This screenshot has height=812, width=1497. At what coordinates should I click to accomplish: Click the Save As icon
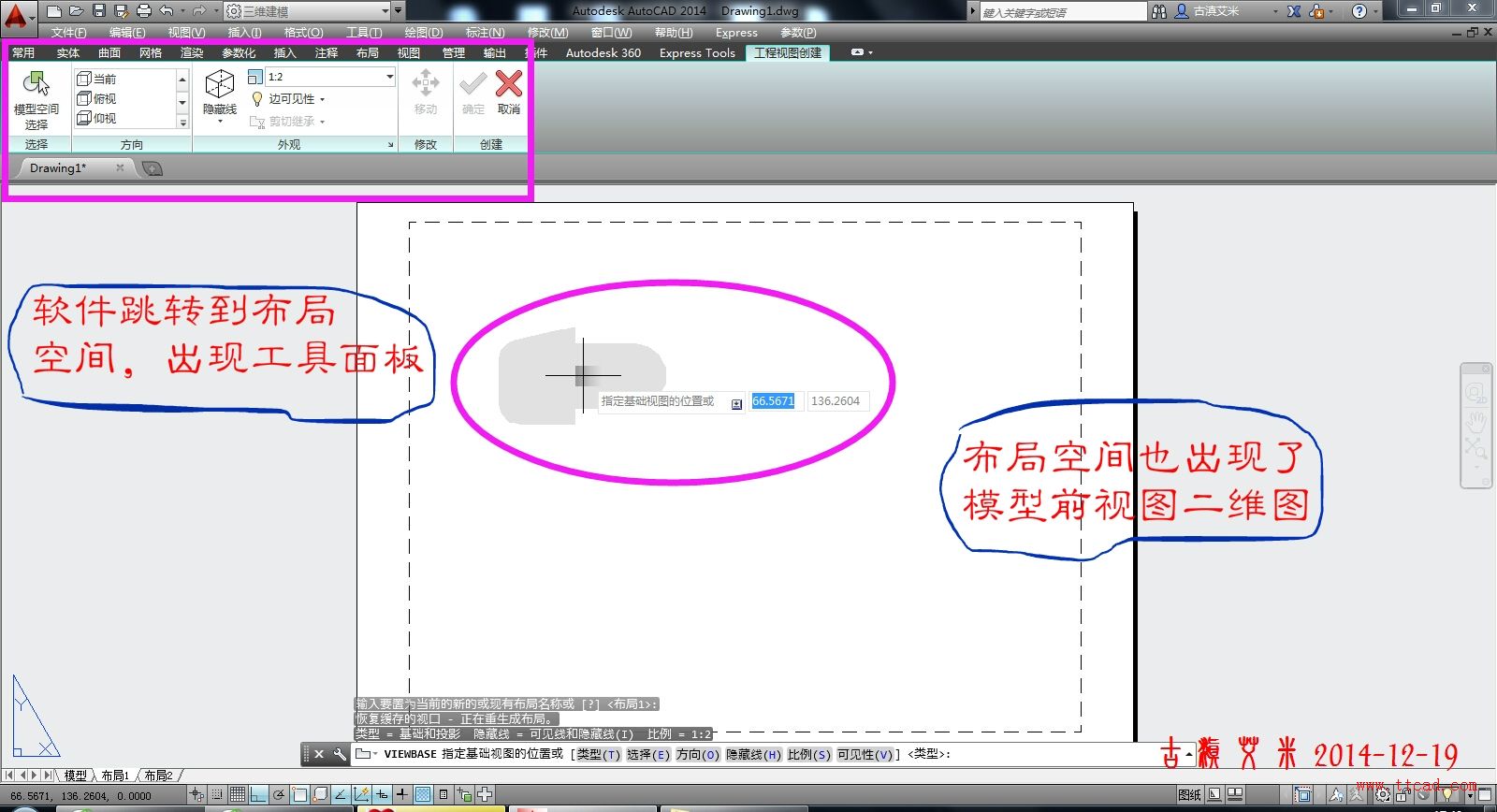[x=122, y=11]
